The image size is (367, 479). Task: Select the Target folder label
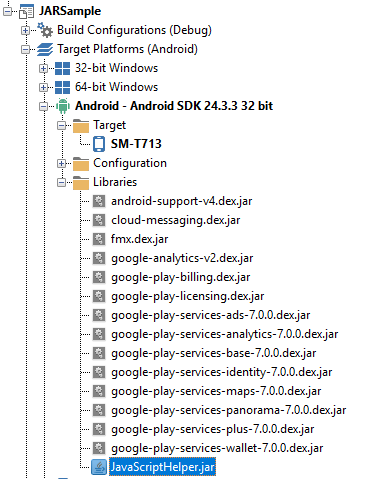[109, 126]
